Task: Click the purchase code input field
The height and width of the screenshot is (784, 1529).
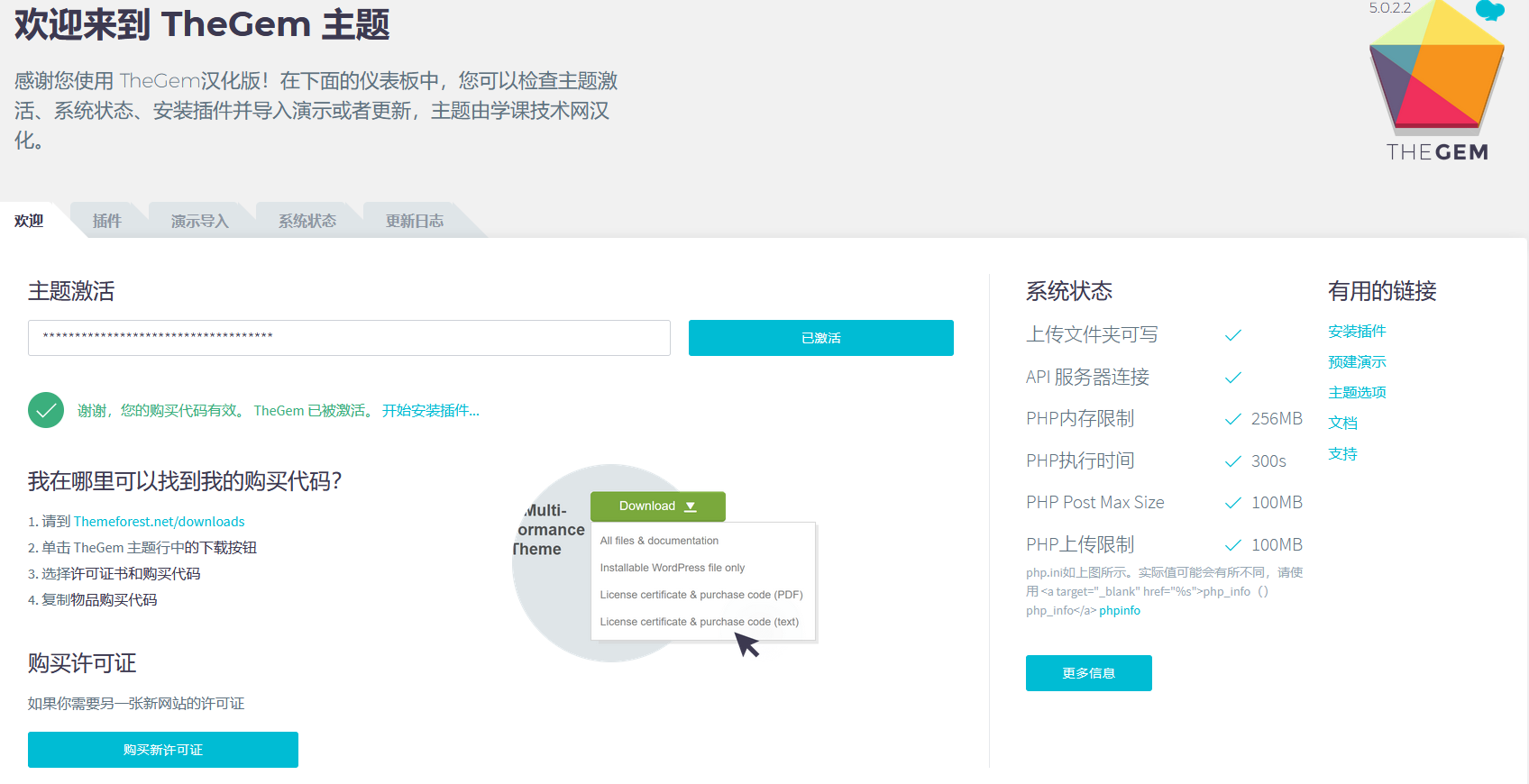Action: click(x=349, y=338)
